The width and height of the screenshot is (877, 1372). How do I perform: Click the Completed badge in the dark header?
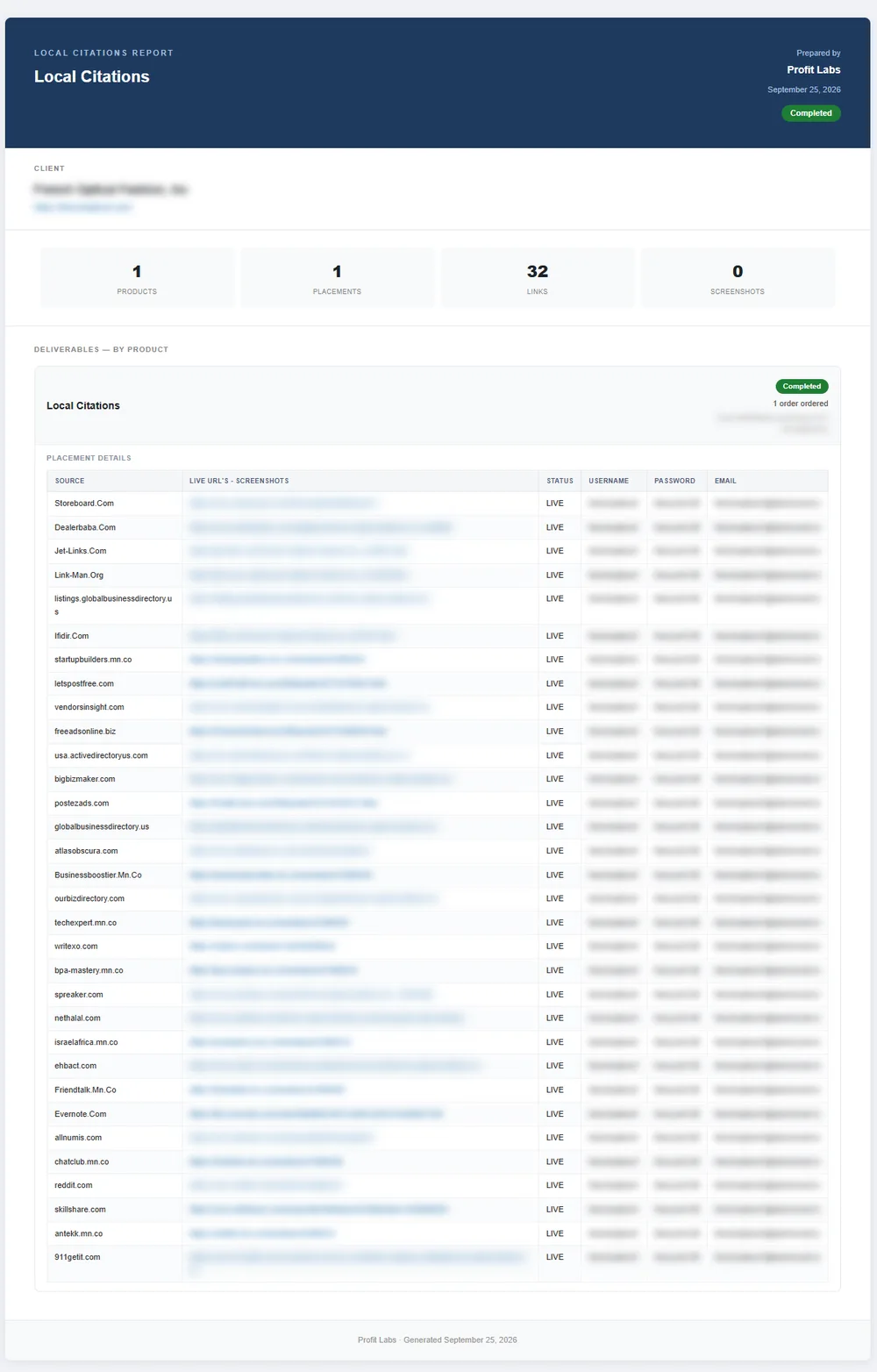[x=811, y=113]
